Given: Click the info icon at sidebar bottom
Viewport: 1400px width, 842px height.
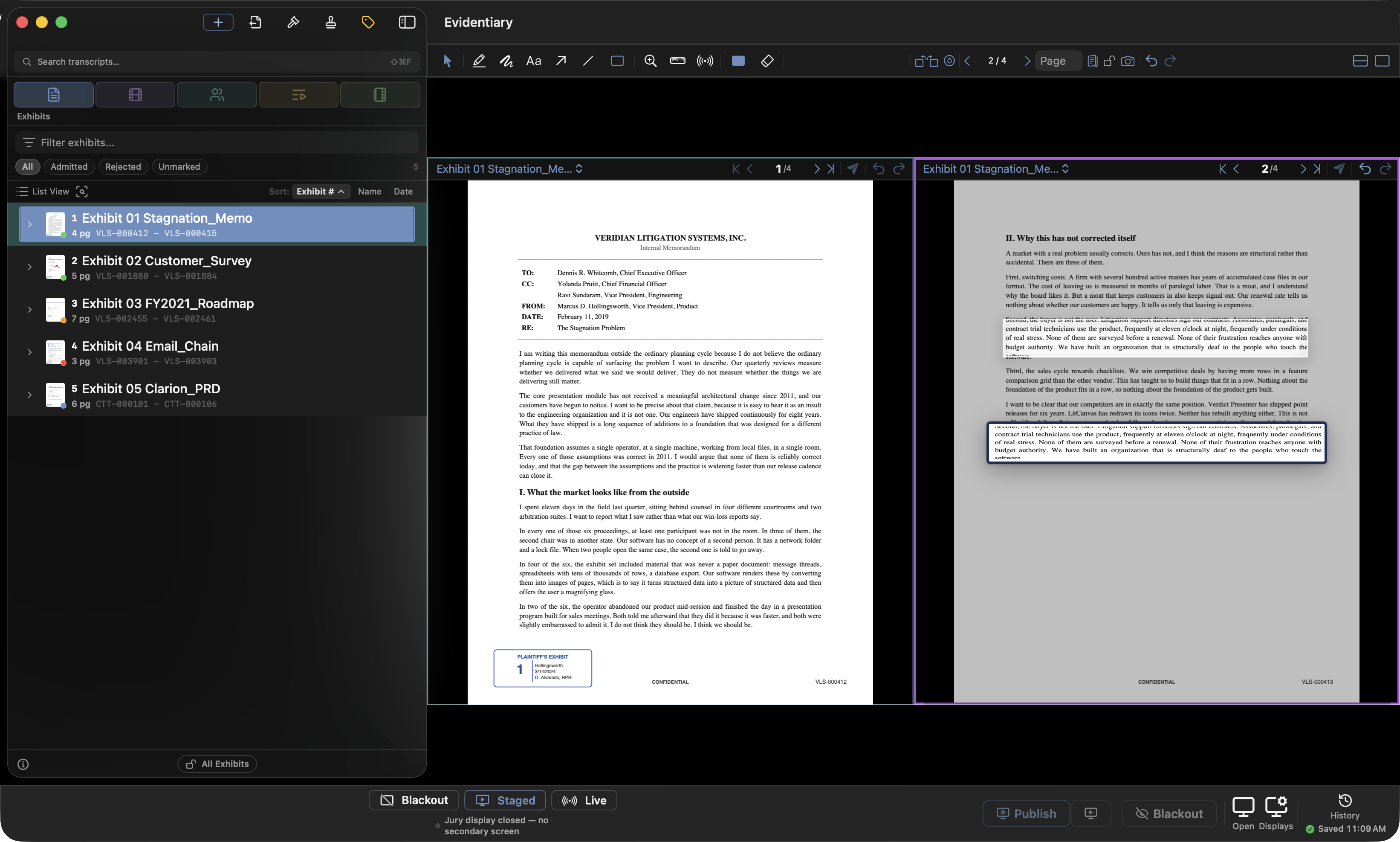Looking at the screenshot, I should pos(23,764).
